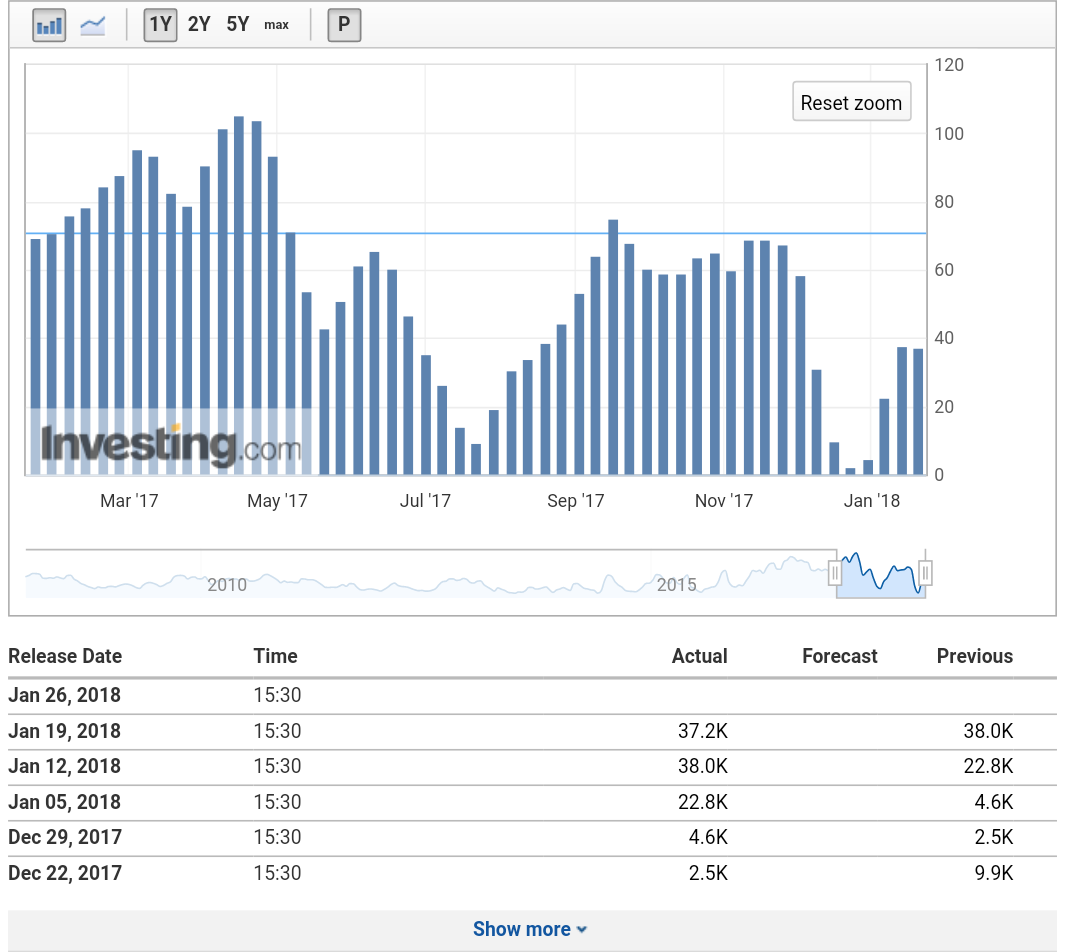The width and height of the screenshot is (1080, 952).
Task: Expand the table with Show more
Action: point(530,929)
